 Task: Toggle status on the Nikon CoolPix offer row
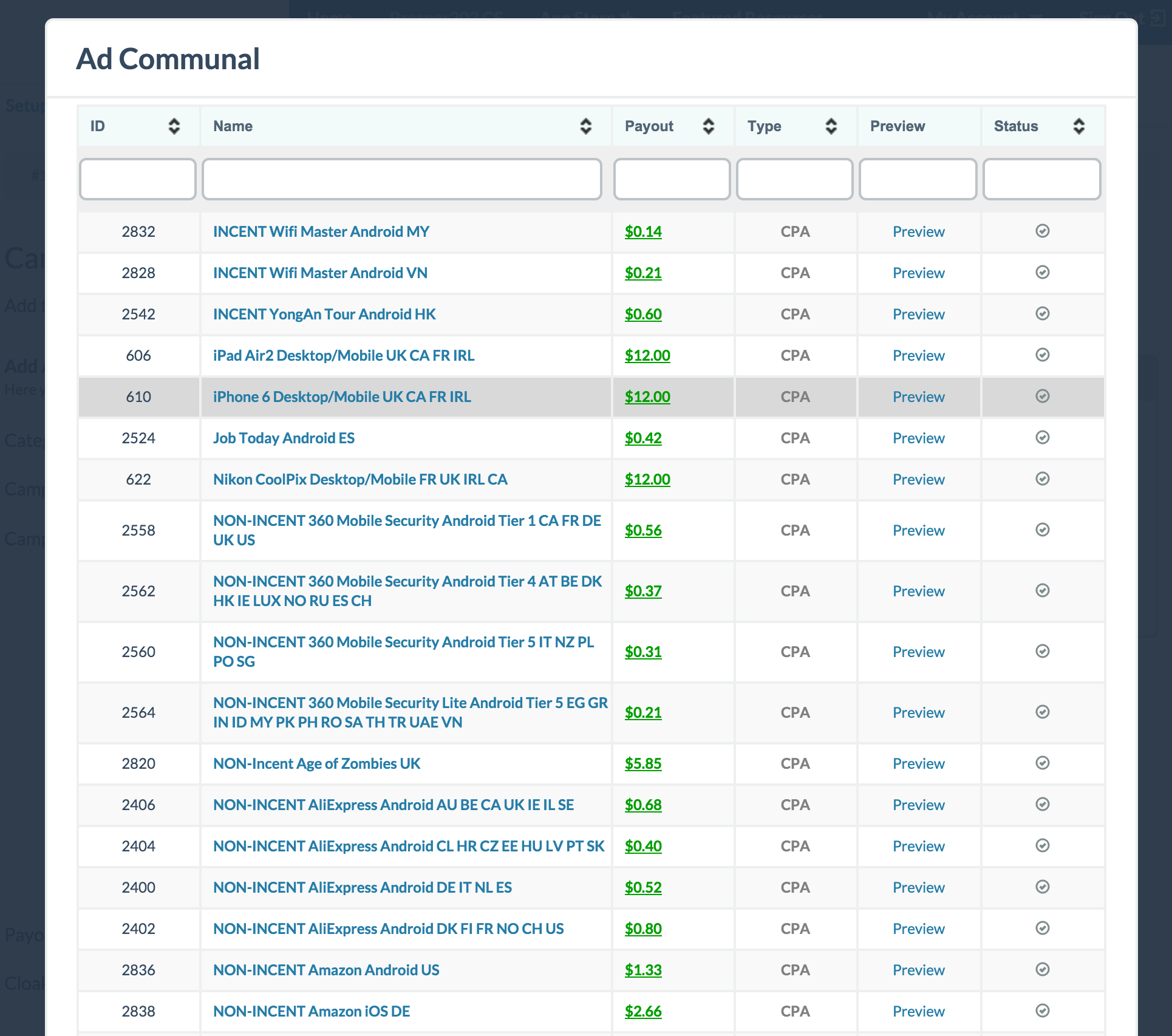pyautogui.click(x=1042, y=479)
